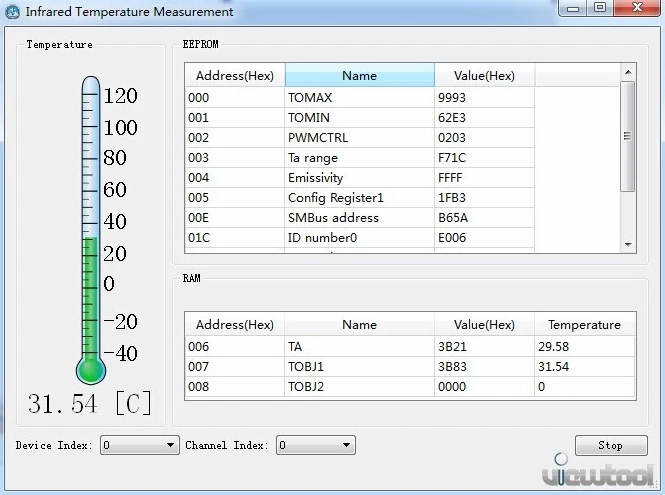Click address cell 00E in EEPROM
The width and height of the screenshot is (665, 495).
point(235,218)
